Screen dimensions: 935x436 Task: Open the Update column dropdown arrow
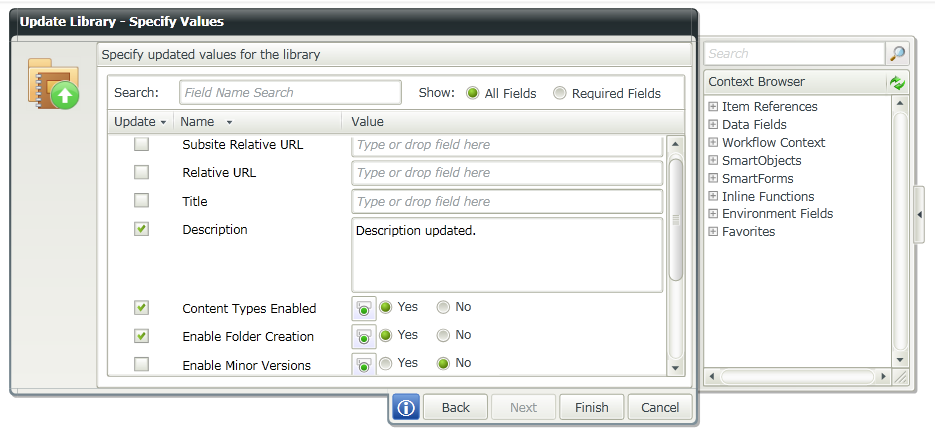click(163, 122)
